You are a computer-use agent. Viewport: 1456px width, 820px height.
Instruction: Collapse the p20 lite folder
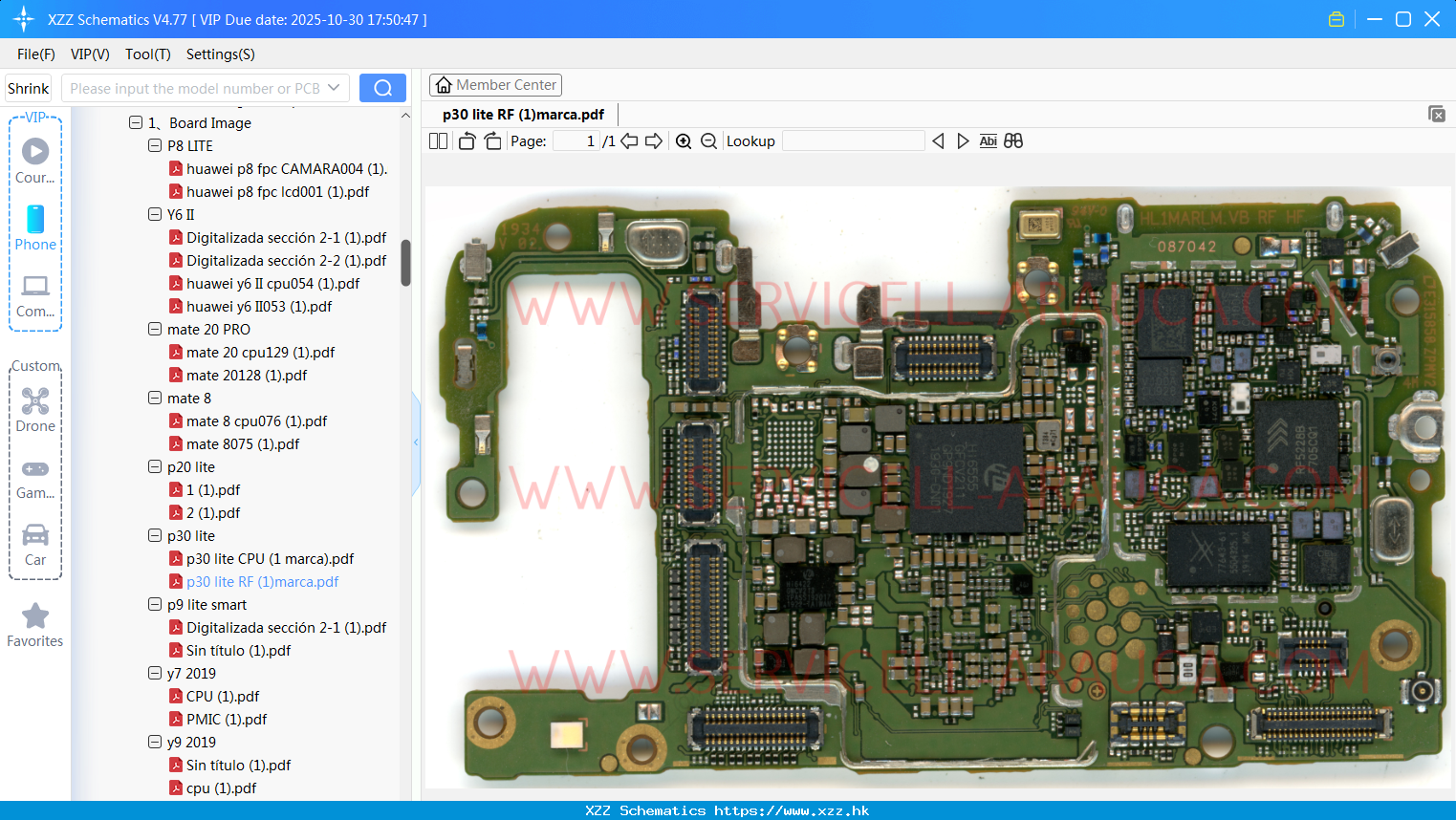pyautogui.click(x=155, y=466)
